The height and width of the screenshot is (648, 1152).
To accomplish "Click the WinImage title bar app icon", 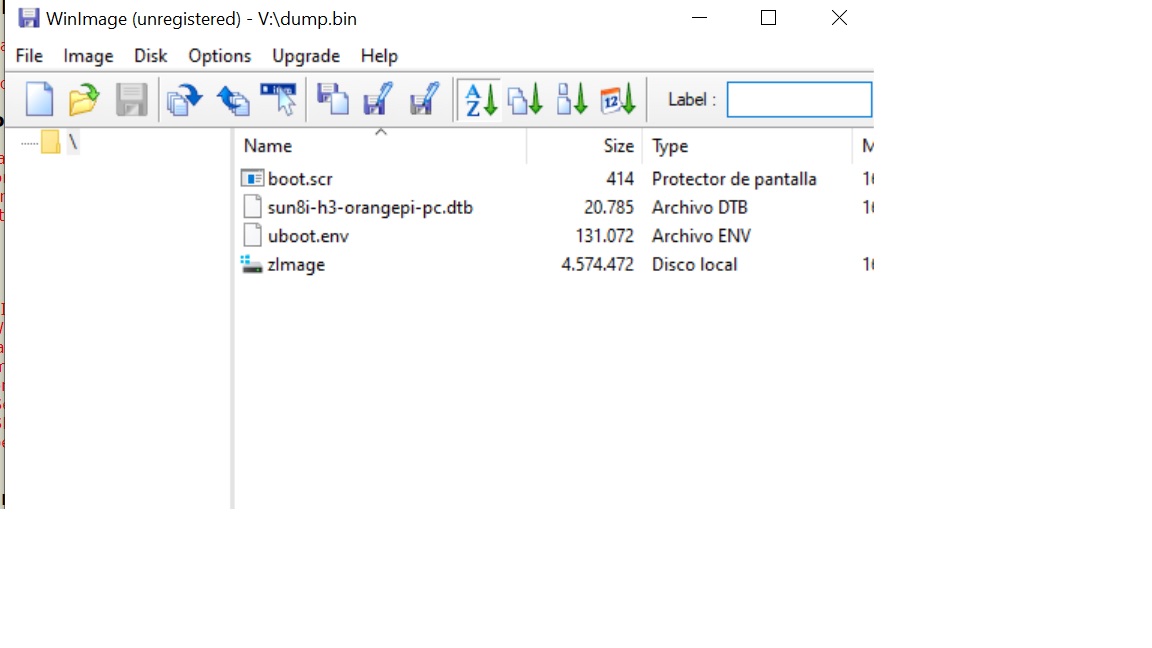I will (x=29, y=18).
